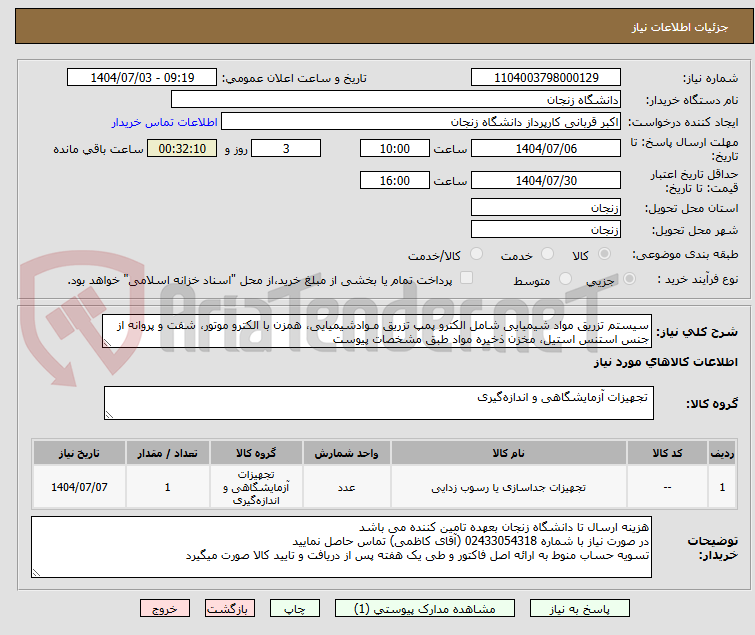Click the need date cell 1404/07/07
This screenshot has width=755, height=635.
point(79,487)
